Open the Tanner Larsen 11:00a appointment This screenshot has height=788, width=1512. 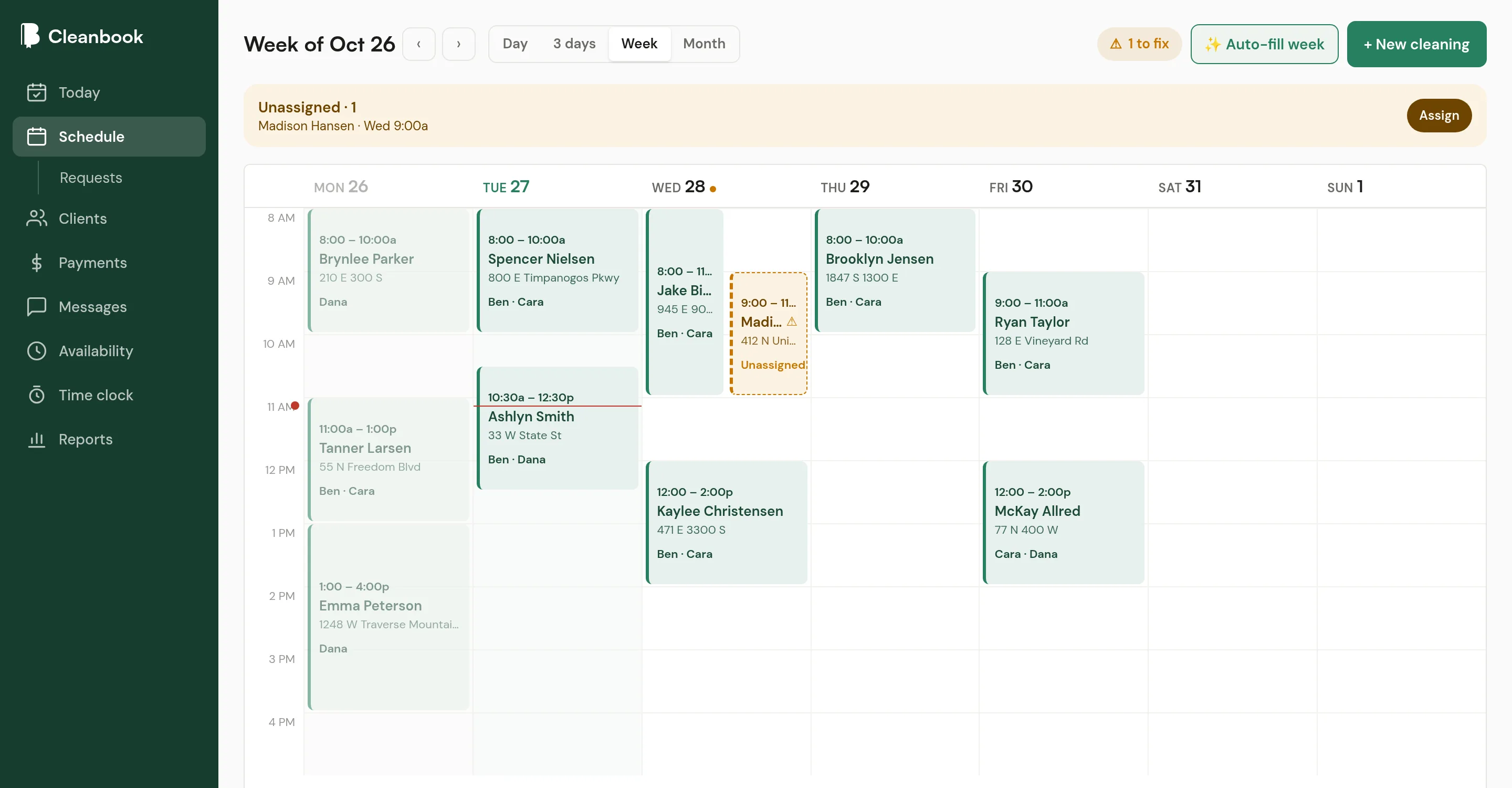click(x=388, y=459)
